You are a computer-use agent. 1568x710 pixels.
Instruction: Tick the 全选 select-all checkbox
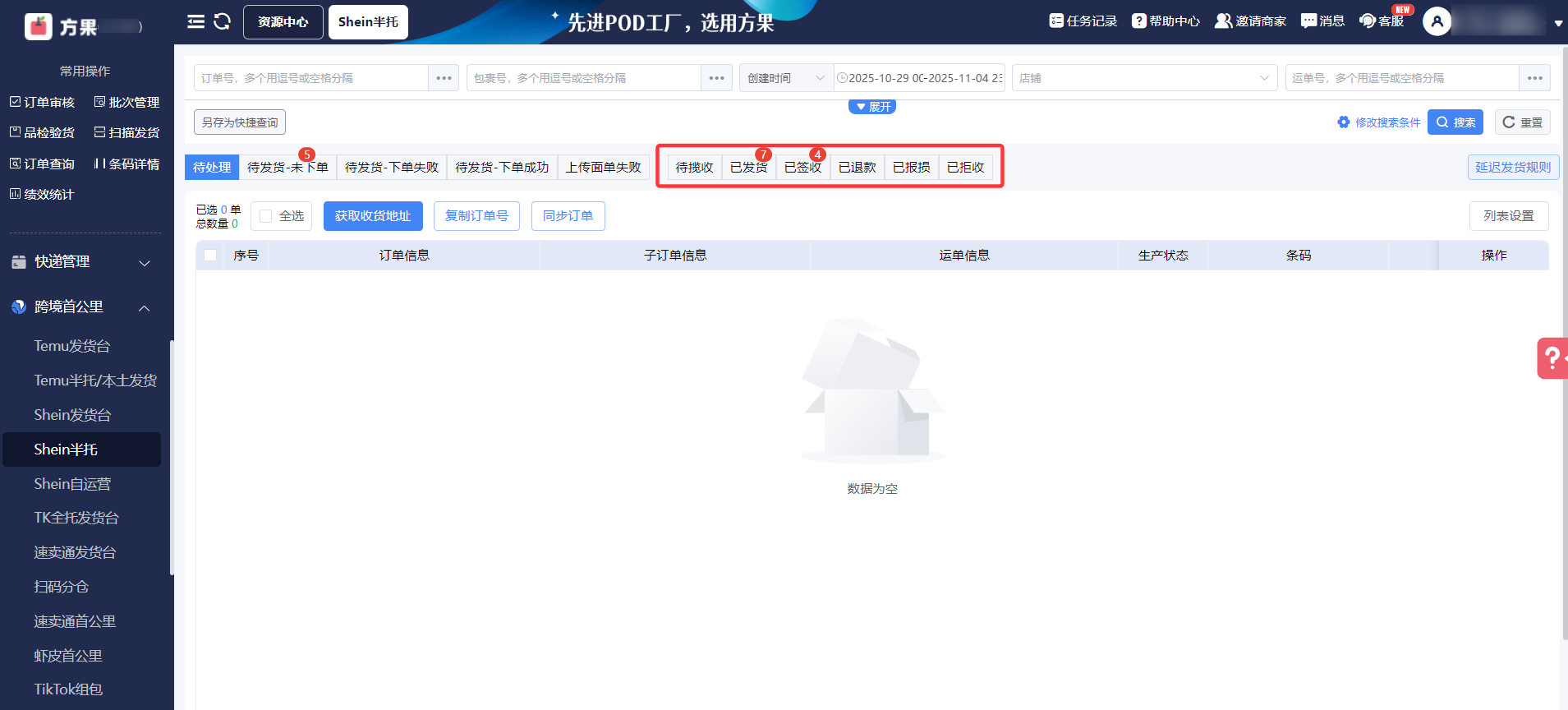coord(265,216)
